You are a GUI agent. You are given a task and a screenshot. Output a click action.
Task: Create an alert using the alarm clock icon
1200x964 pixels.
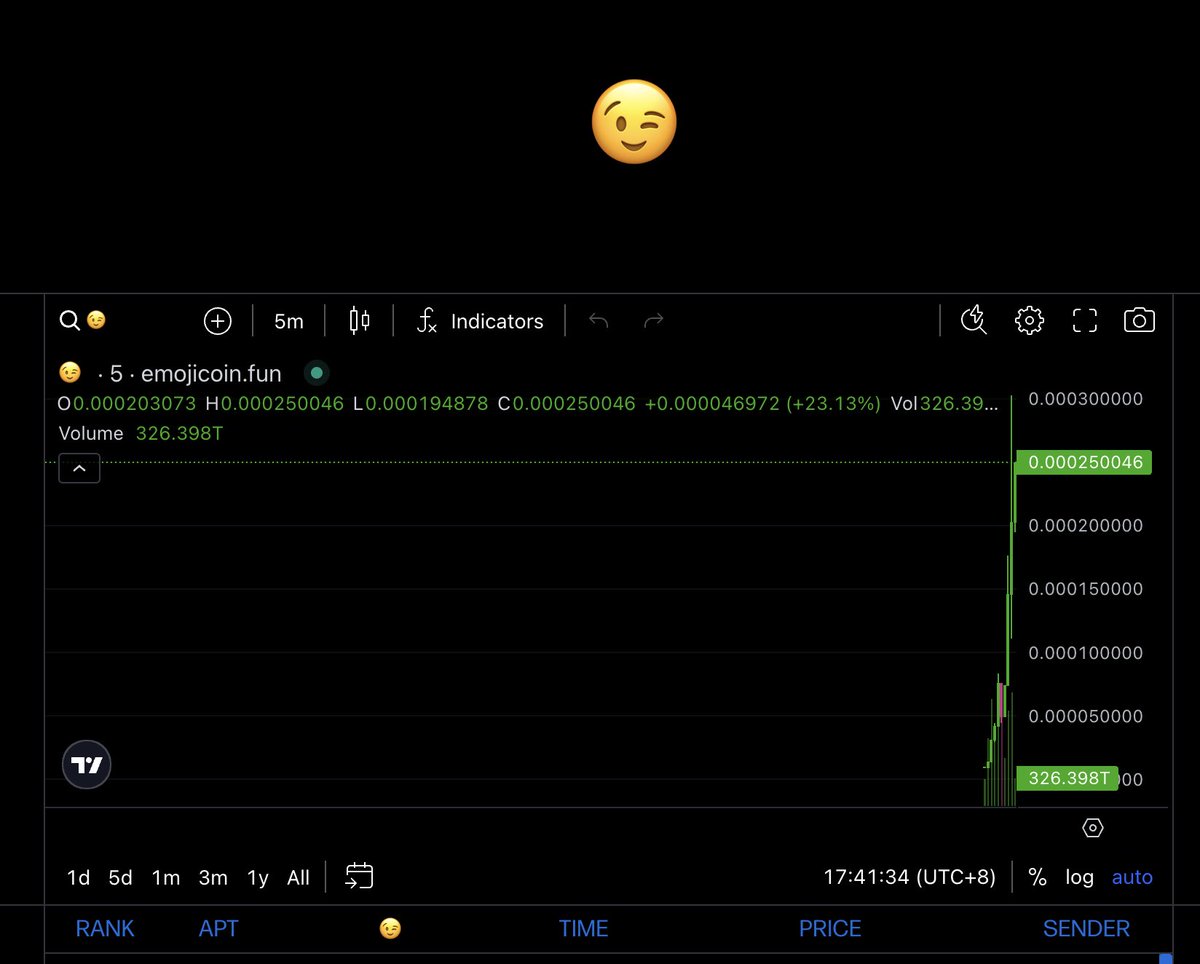[973, 320]
